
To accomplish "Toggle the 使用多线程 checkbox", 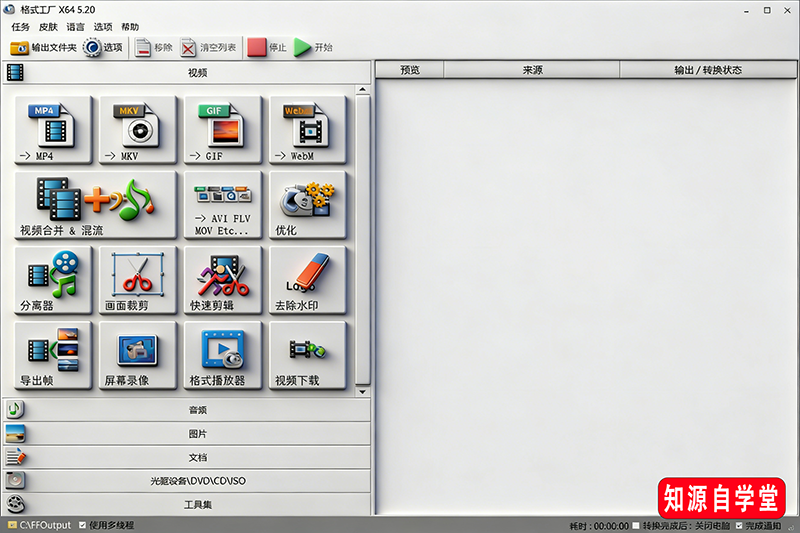I will [x=82, y=525].
